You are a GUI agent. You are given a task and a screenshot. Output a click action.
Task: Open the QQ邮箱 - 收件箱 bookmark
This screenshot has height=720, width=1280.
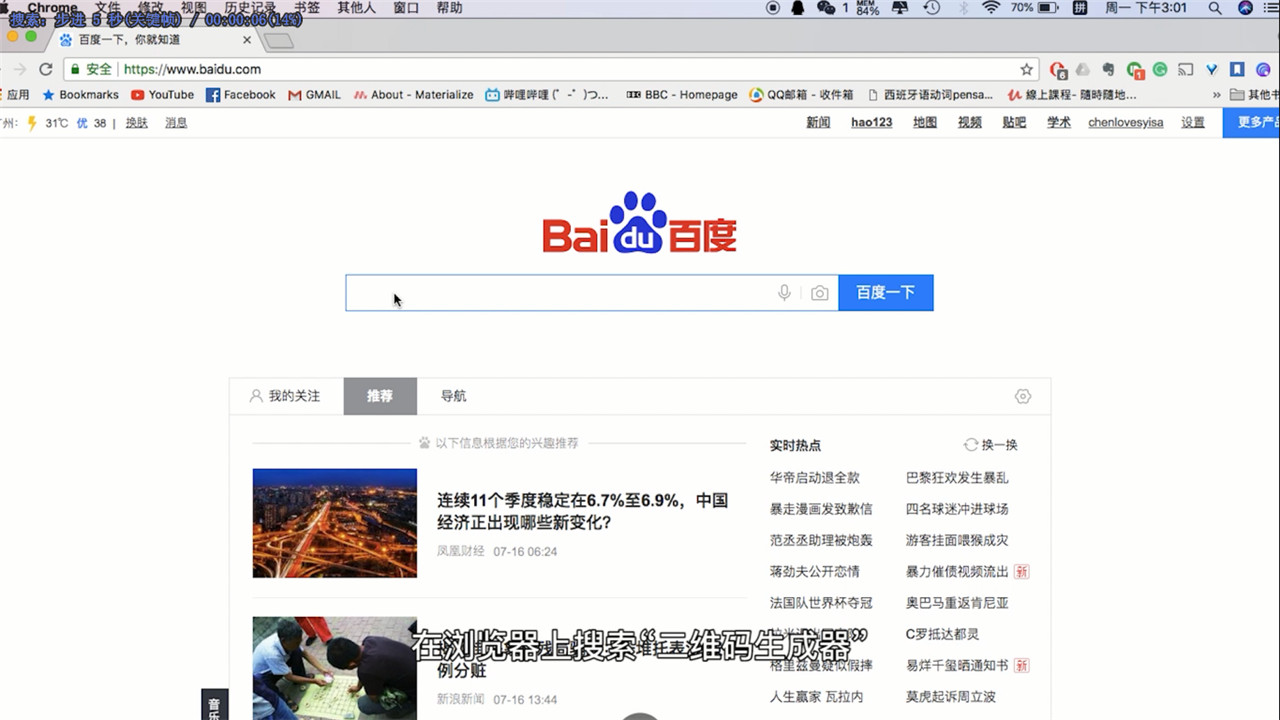pyautogui.click(x=801, y=95)
